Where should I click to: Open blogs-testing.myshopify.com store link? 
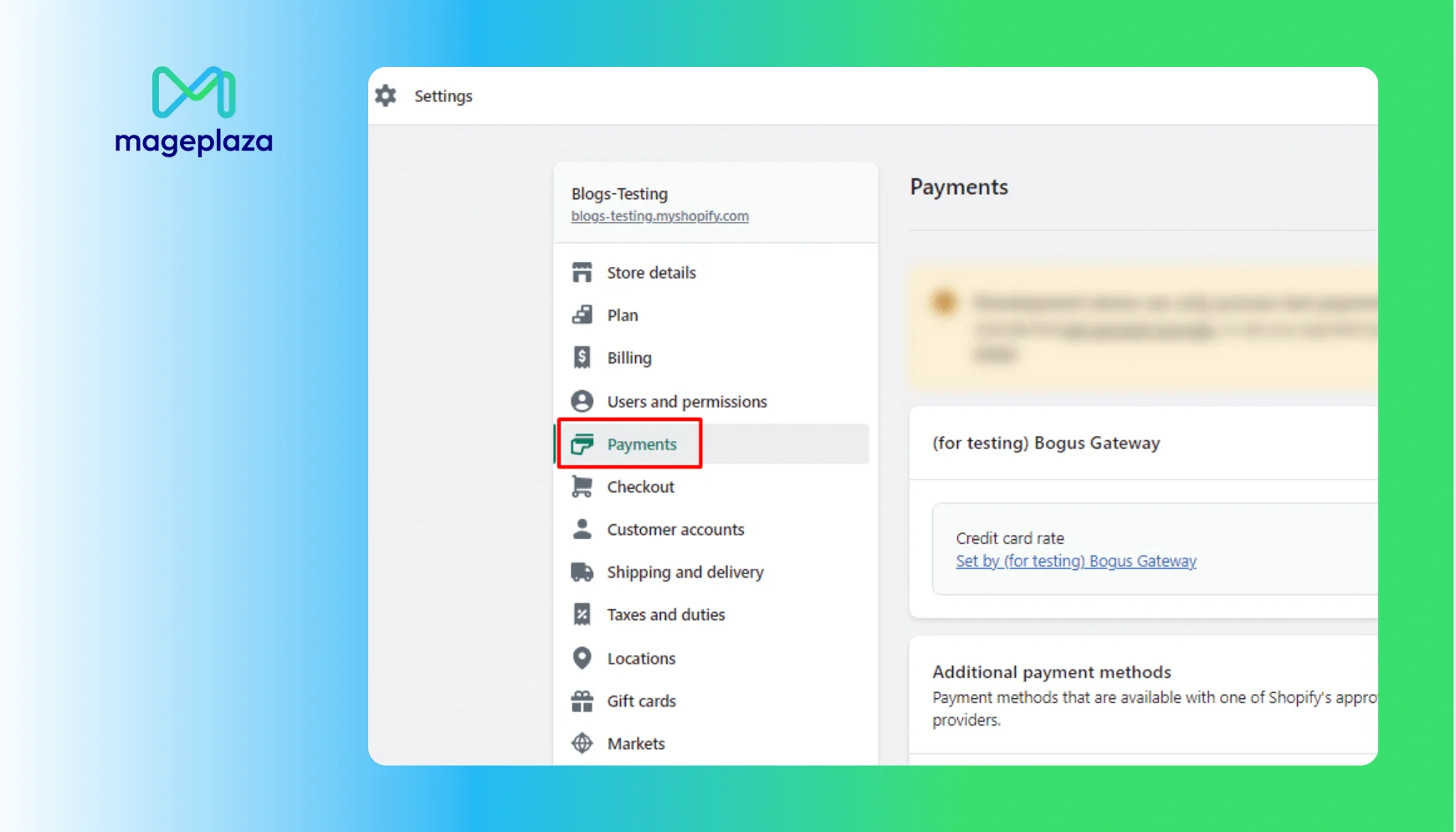click(659, 216)
